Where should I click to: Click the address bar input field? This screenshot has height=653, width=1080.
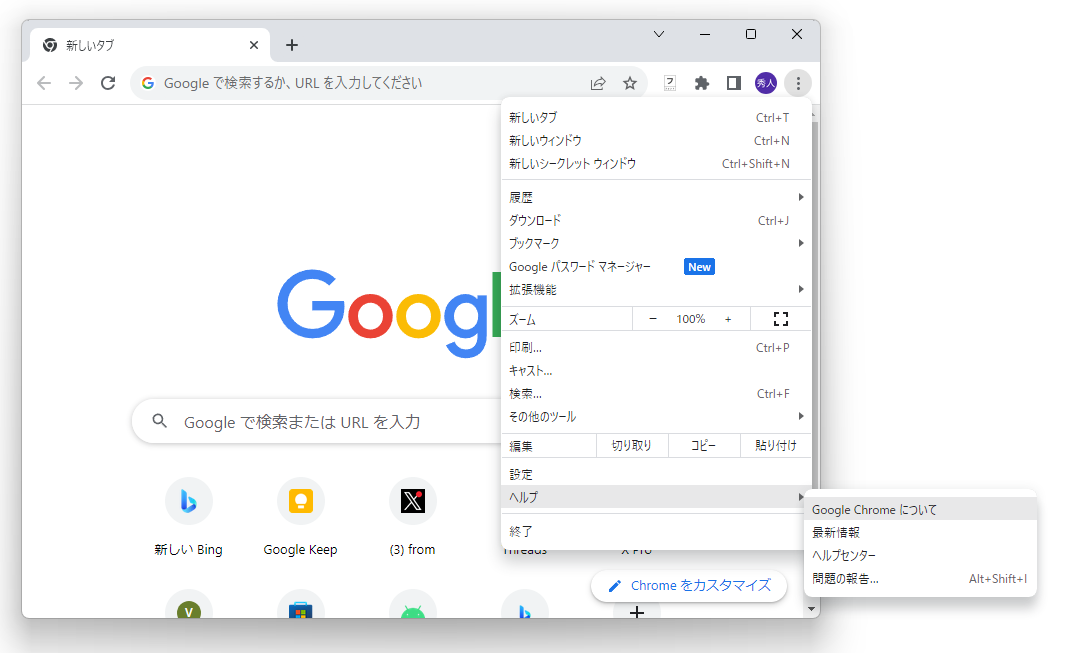coord(300,83)
